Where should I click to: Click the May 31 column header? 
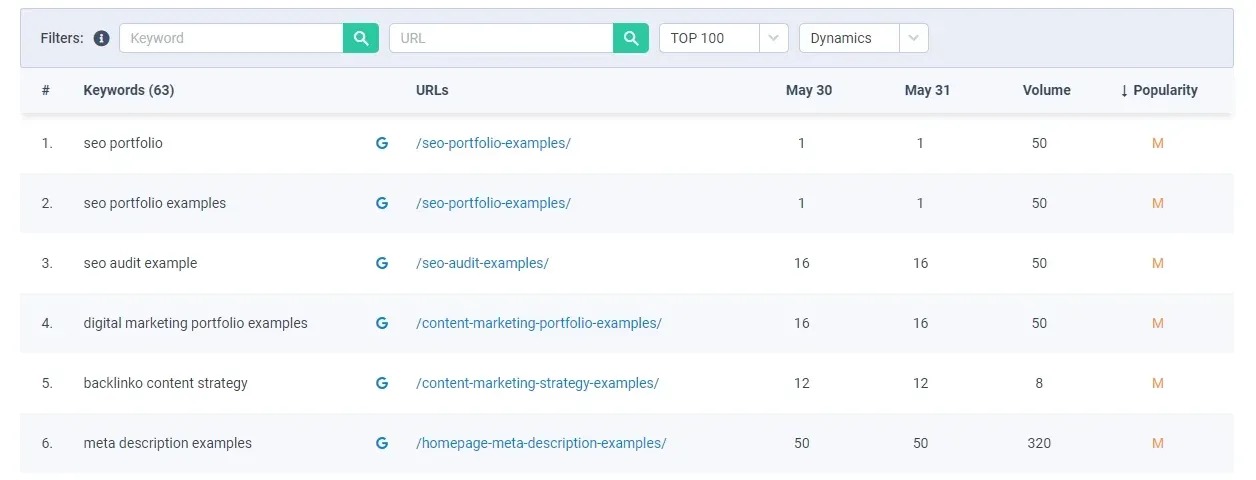[927, 90]
